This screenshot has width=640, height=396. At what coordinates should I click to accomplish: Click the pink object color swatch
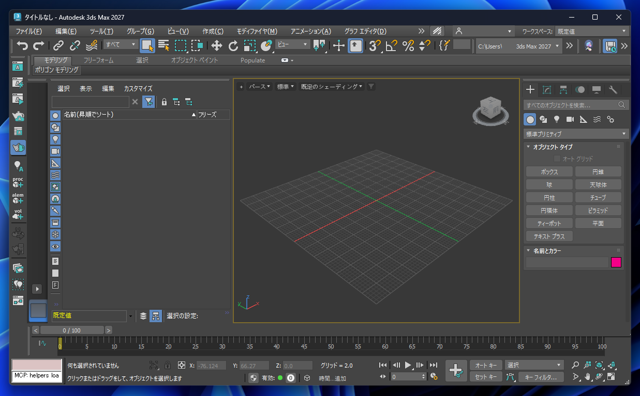(x=616, y=263)
